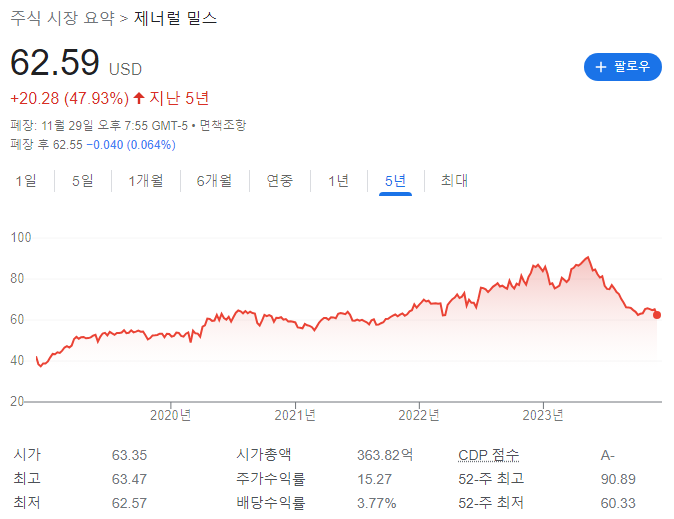The width and height of the screenshot is (674, 519).
Task: Click the 면책조항 disclaimer link
Action: click(223, 126)
